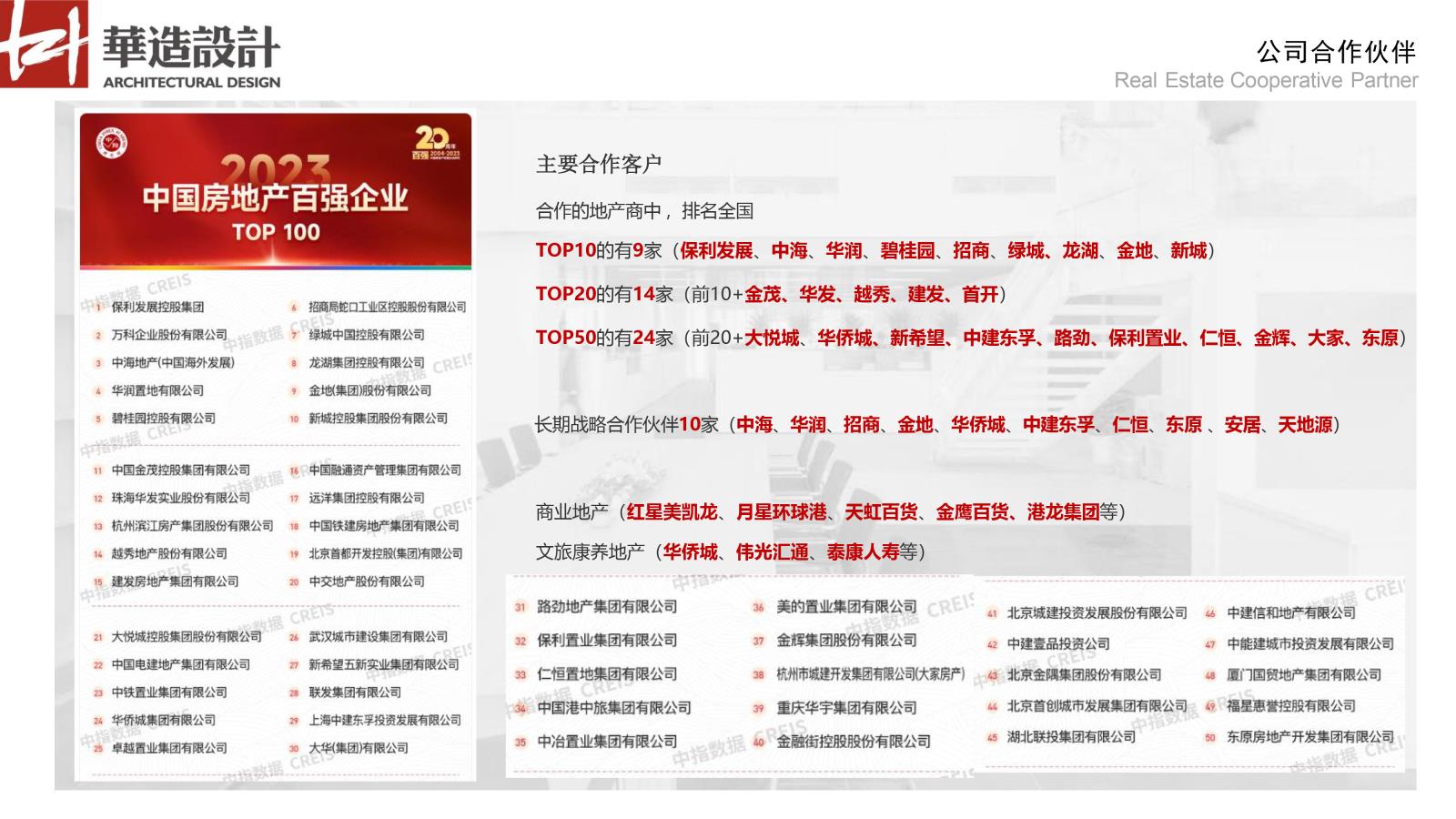The image size is (1456, 819).
Task: Click '伟光汇通' text
Action: (772, 551)
